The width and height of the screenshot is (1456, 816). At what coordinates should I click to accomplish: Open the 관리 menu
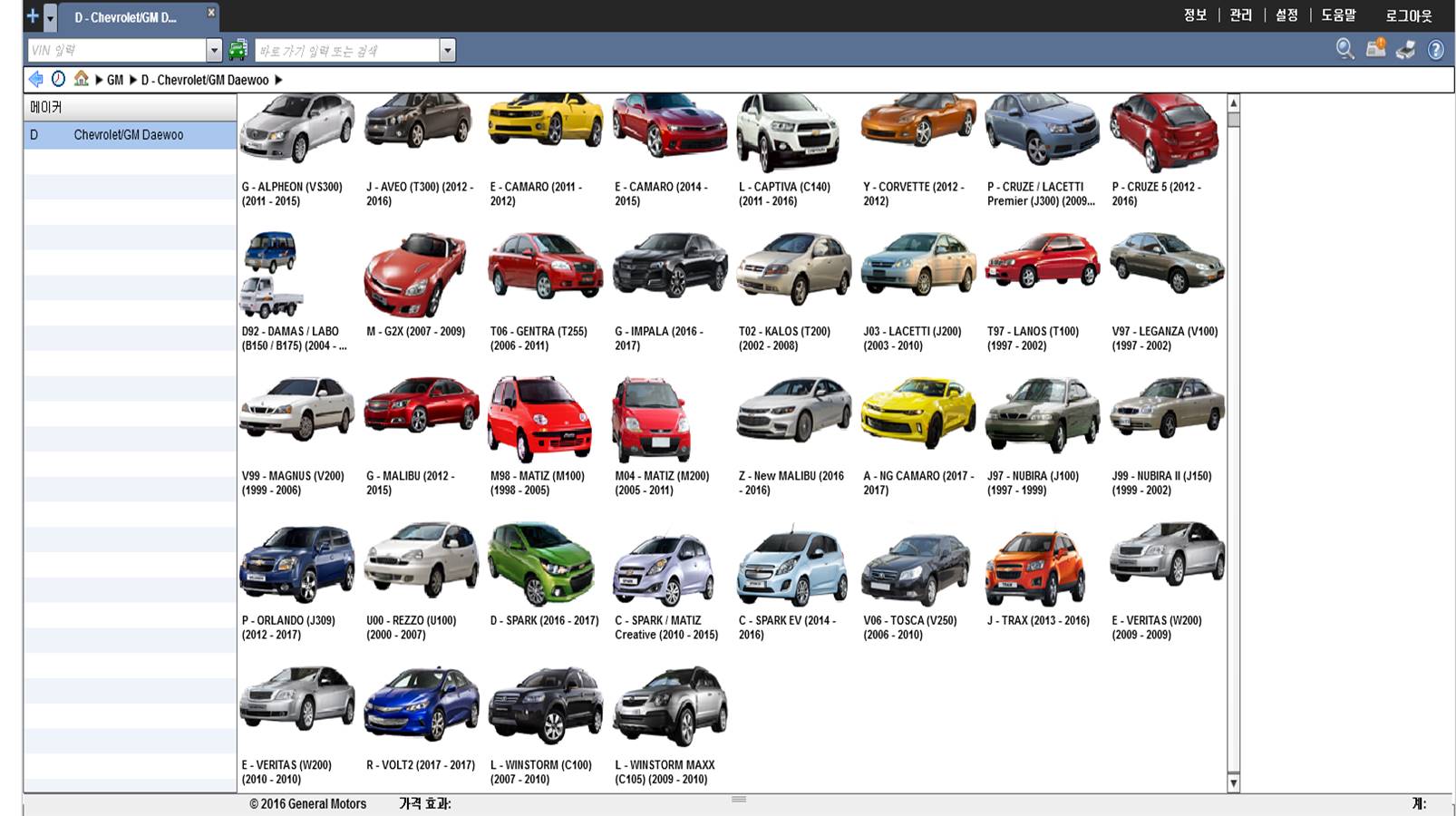[x=1240, y=15]
